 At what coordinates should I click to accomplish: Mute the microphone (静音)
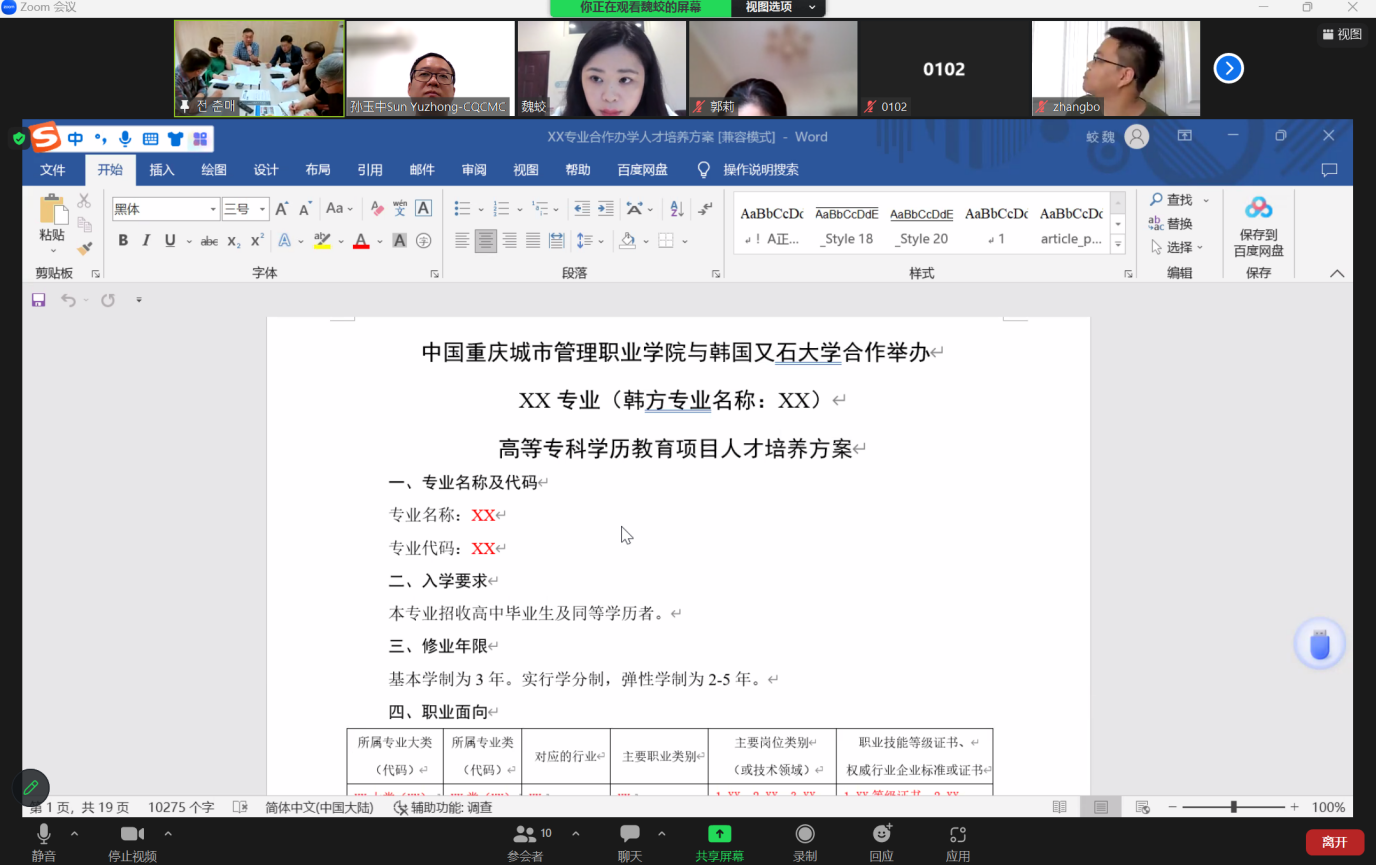43,842
